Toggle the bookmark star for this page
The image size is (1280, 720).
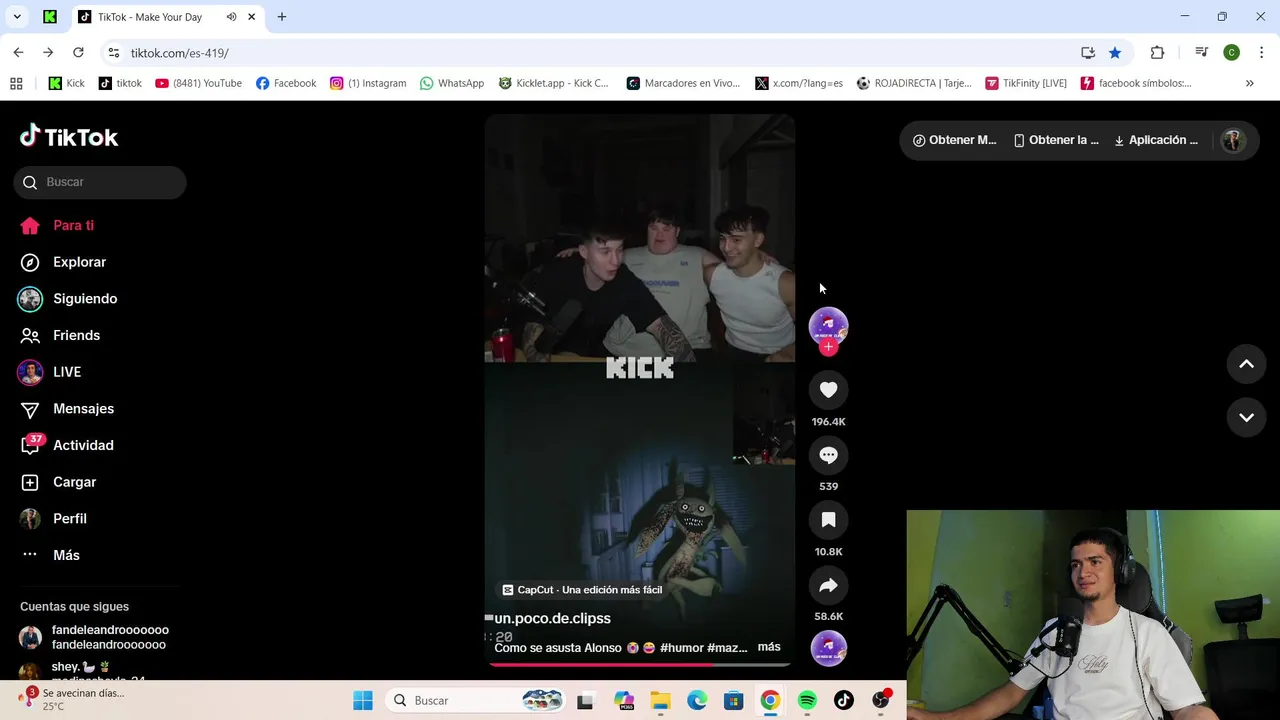pos(1115,53)
